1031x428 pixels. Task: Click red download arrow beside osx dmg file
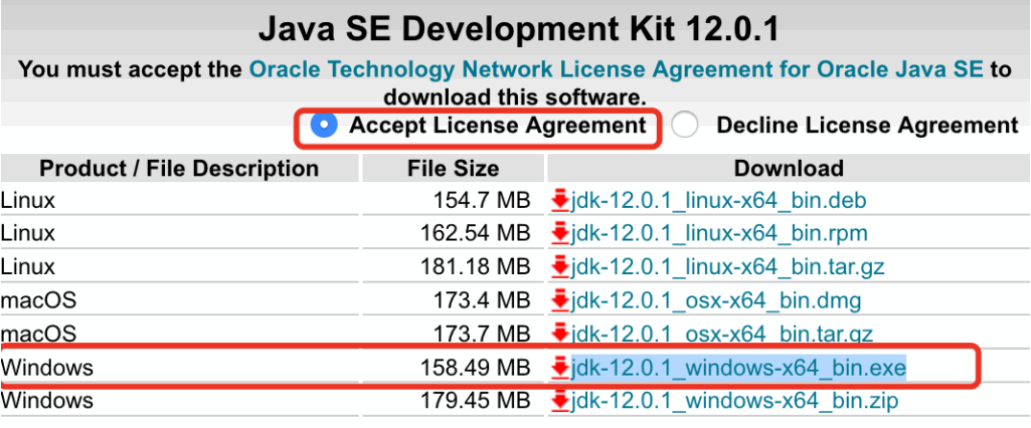click(x=560, y=302)
